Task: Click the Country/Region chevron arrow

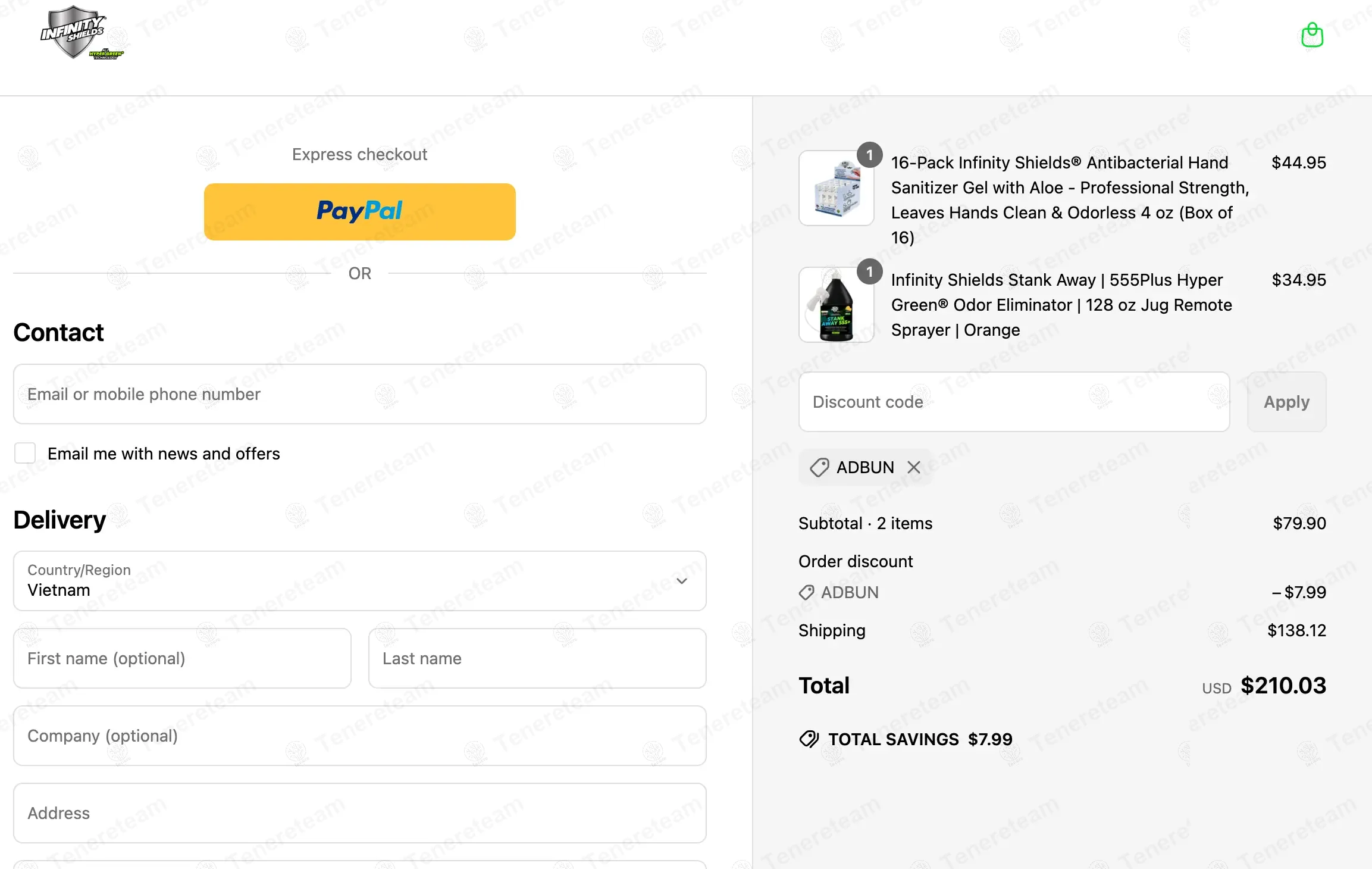Action: pyautogui.click(x=682, y=581)
